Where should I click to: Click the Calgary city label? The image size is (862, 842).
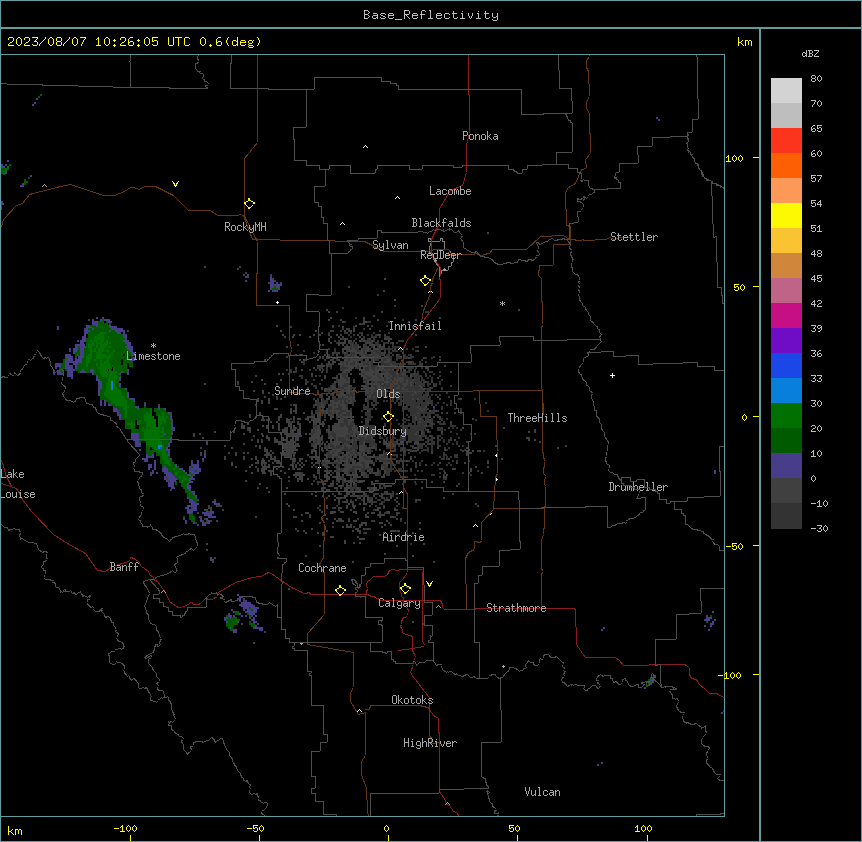pyautogui.click(x=399, y=603)
